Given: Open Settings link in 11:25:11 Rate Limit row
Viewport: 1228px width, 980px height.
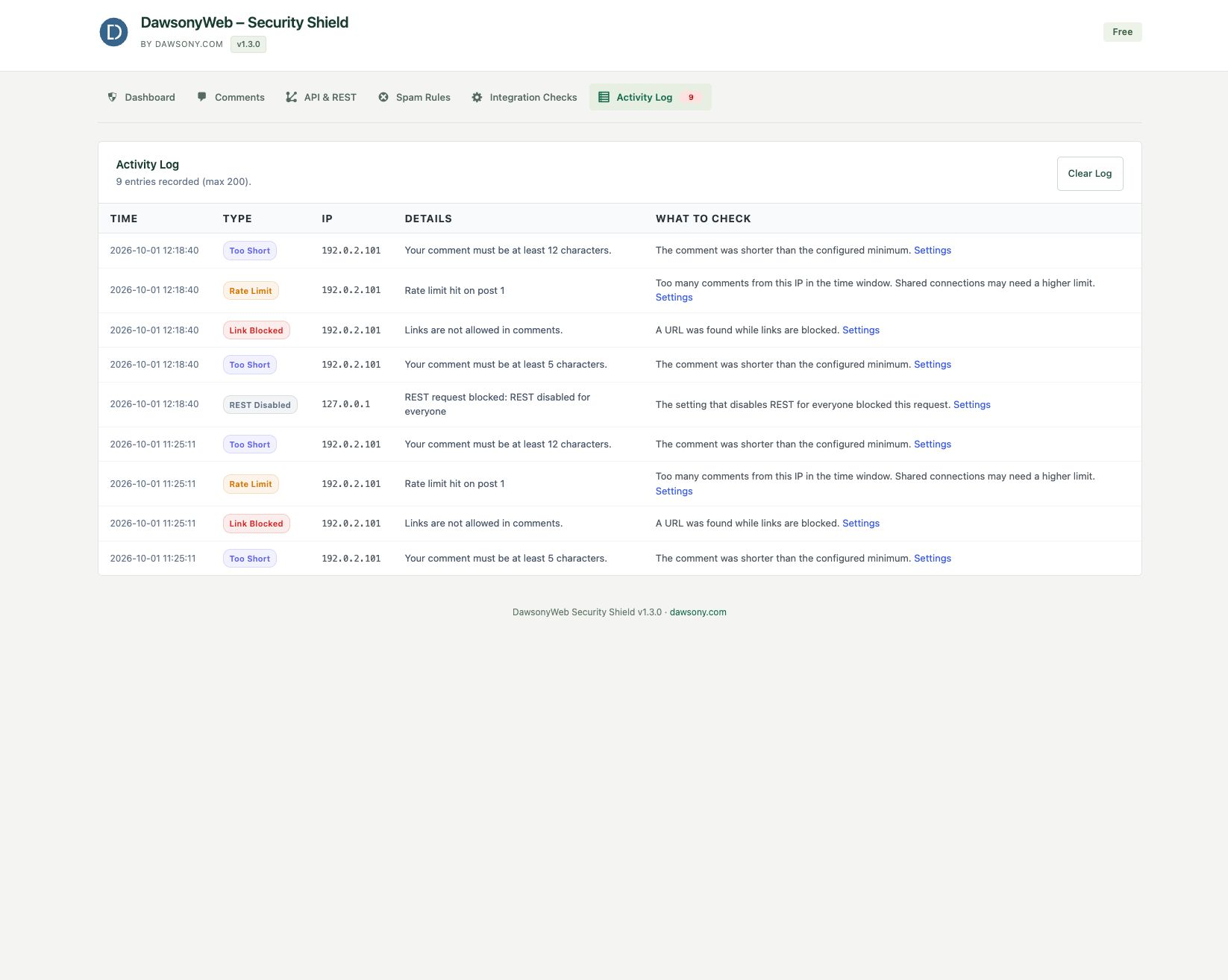Looking at the screenshot, I should (x=674, y=491).
